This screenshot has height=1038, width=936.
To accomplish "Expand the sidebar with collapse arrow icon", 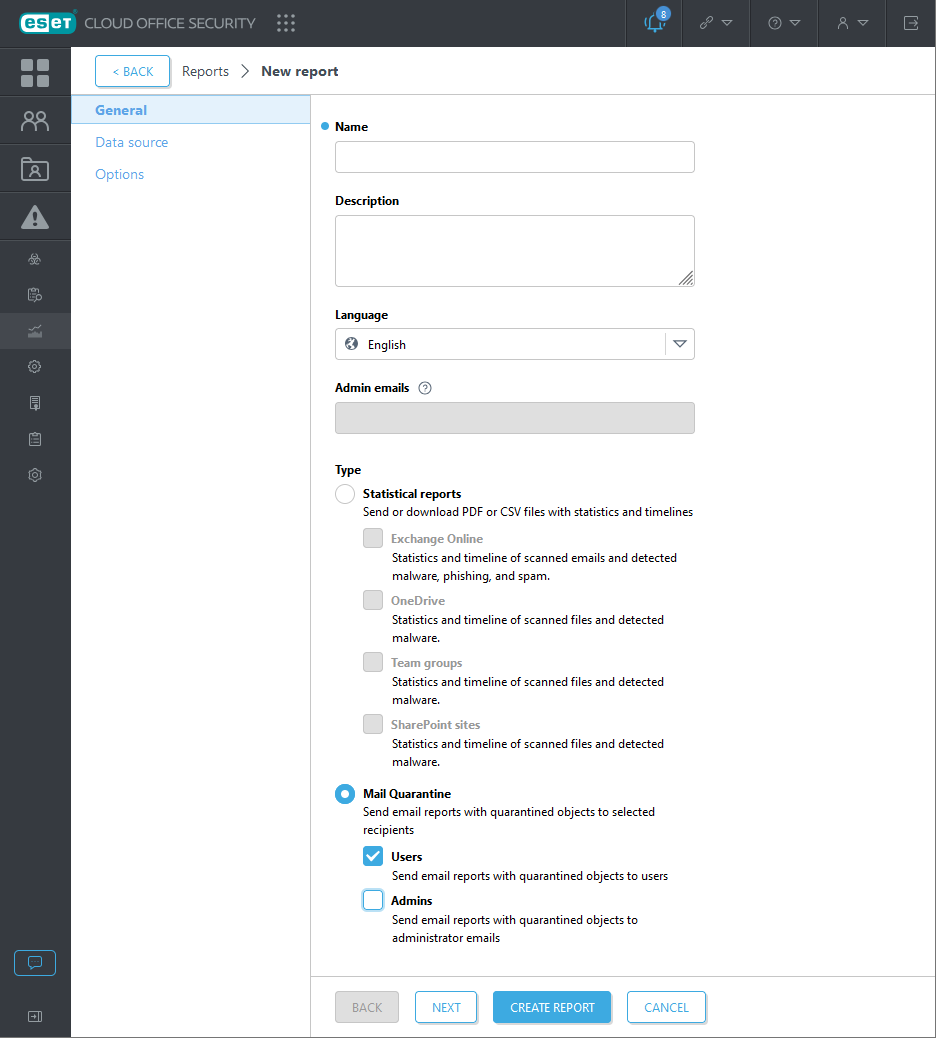I will click(35, 1016).
